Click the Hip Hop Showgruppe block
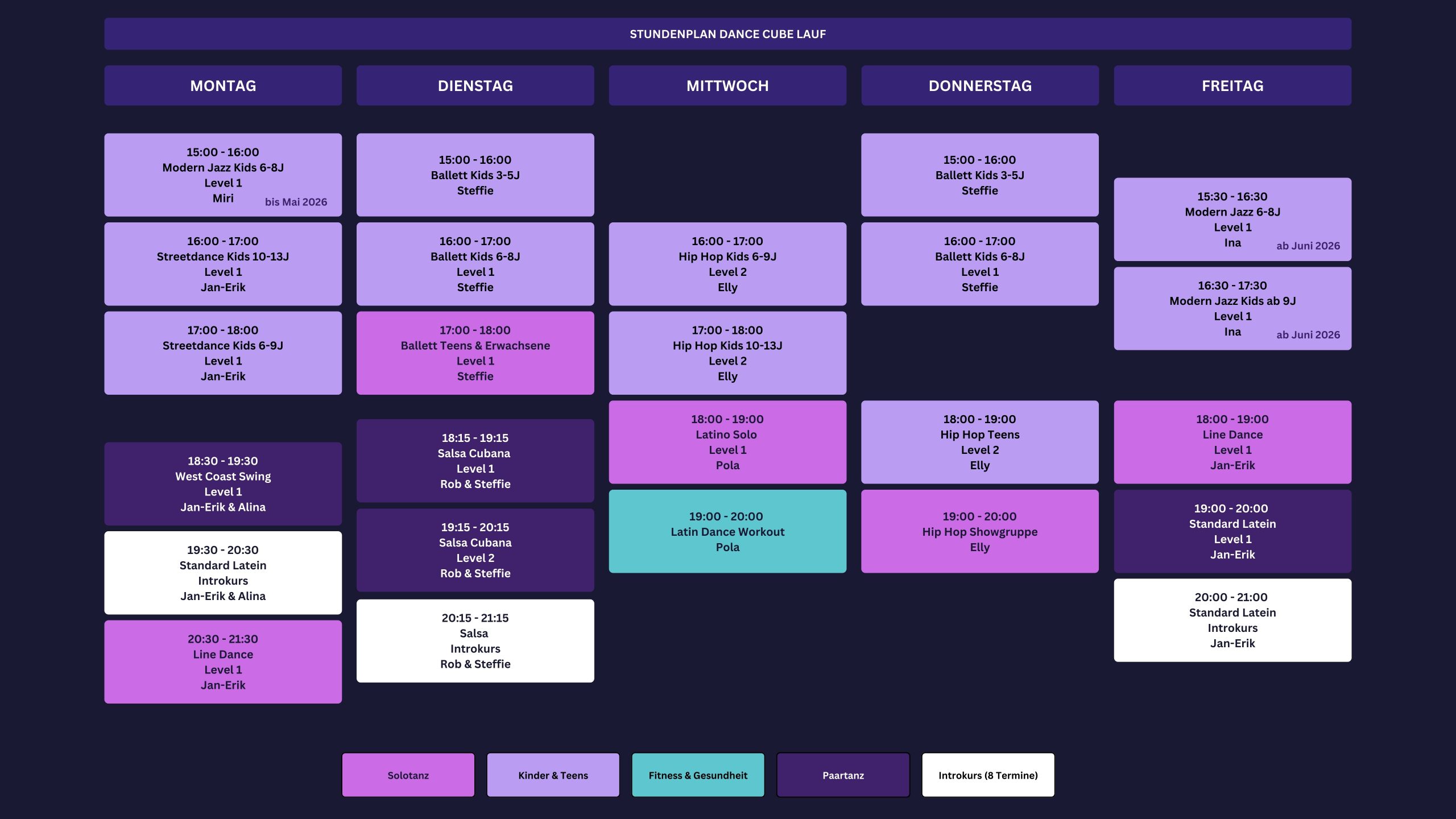 pos(979,531)
